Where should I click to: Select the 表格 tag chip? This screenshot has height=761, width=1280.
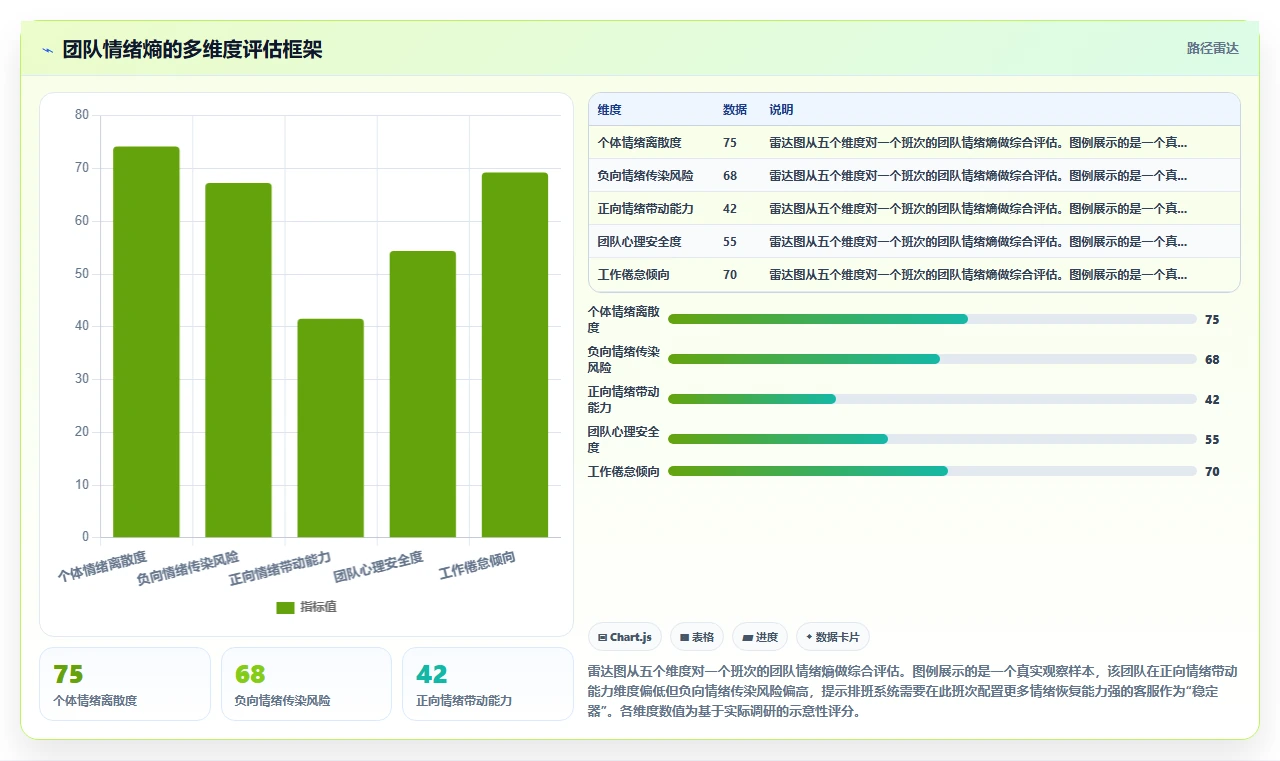pos(697,637)
